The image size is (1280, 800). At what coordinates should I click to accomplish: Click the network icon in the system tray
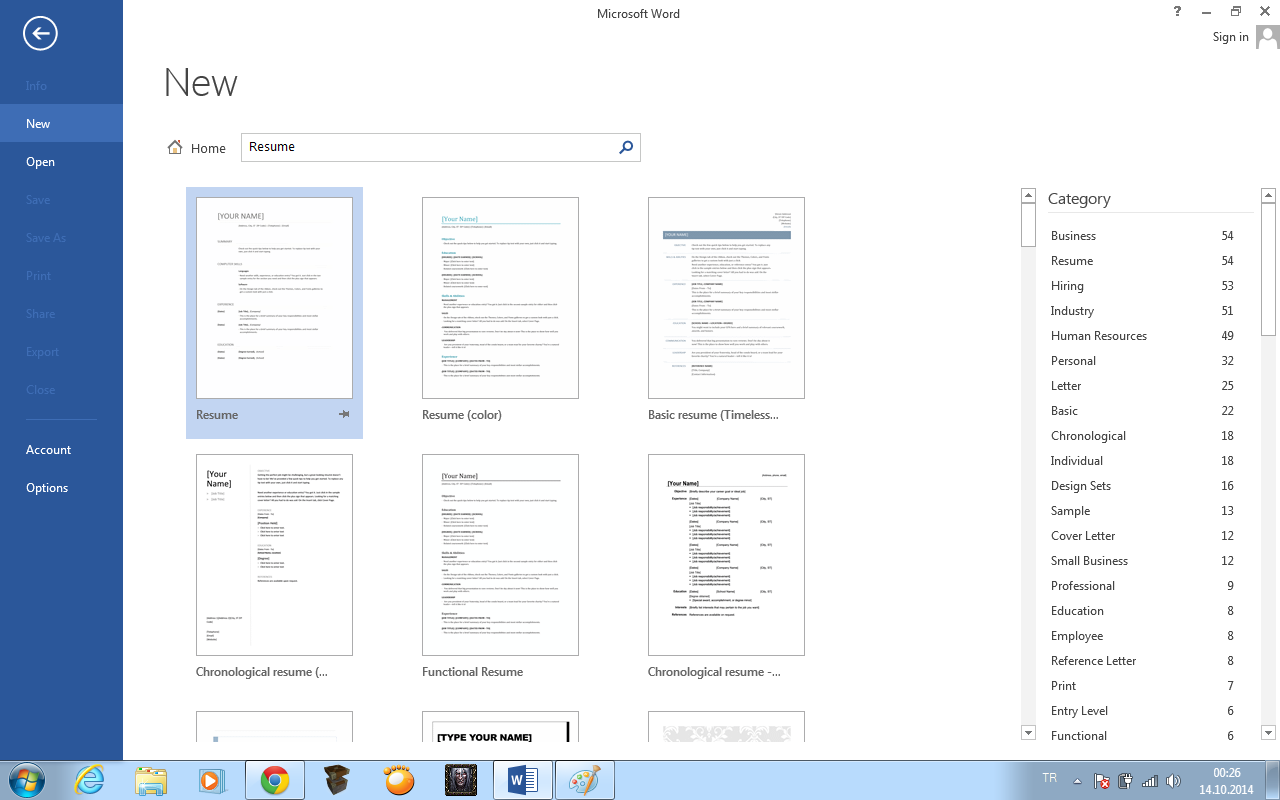coord(1150,779)
